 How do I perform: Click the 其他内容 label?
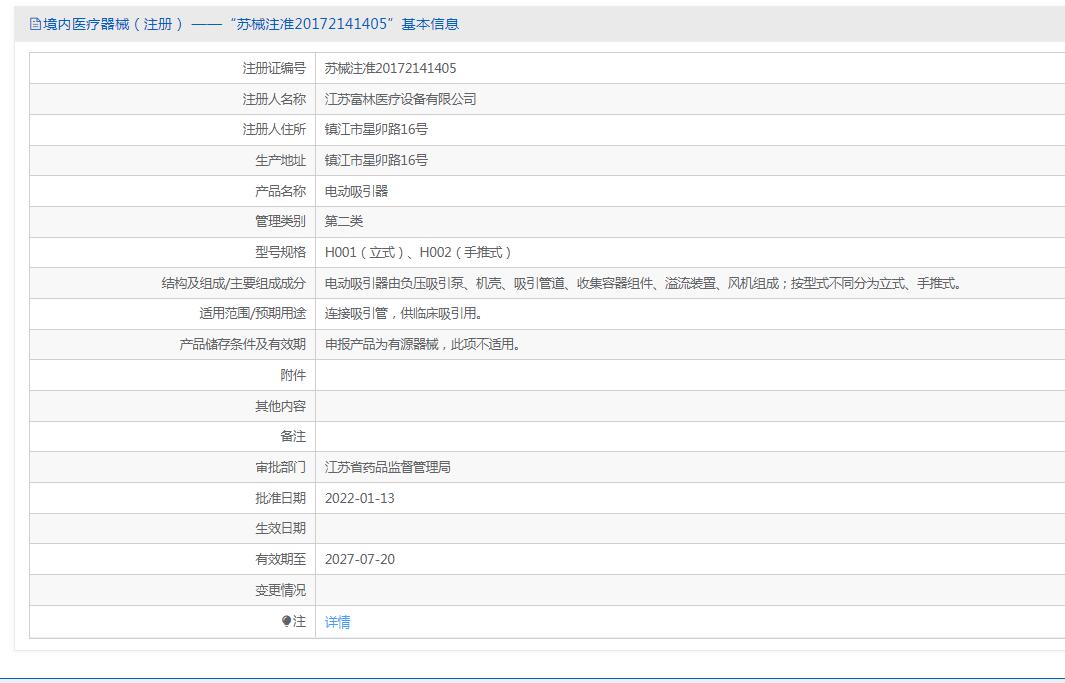[x=281, y=406]
